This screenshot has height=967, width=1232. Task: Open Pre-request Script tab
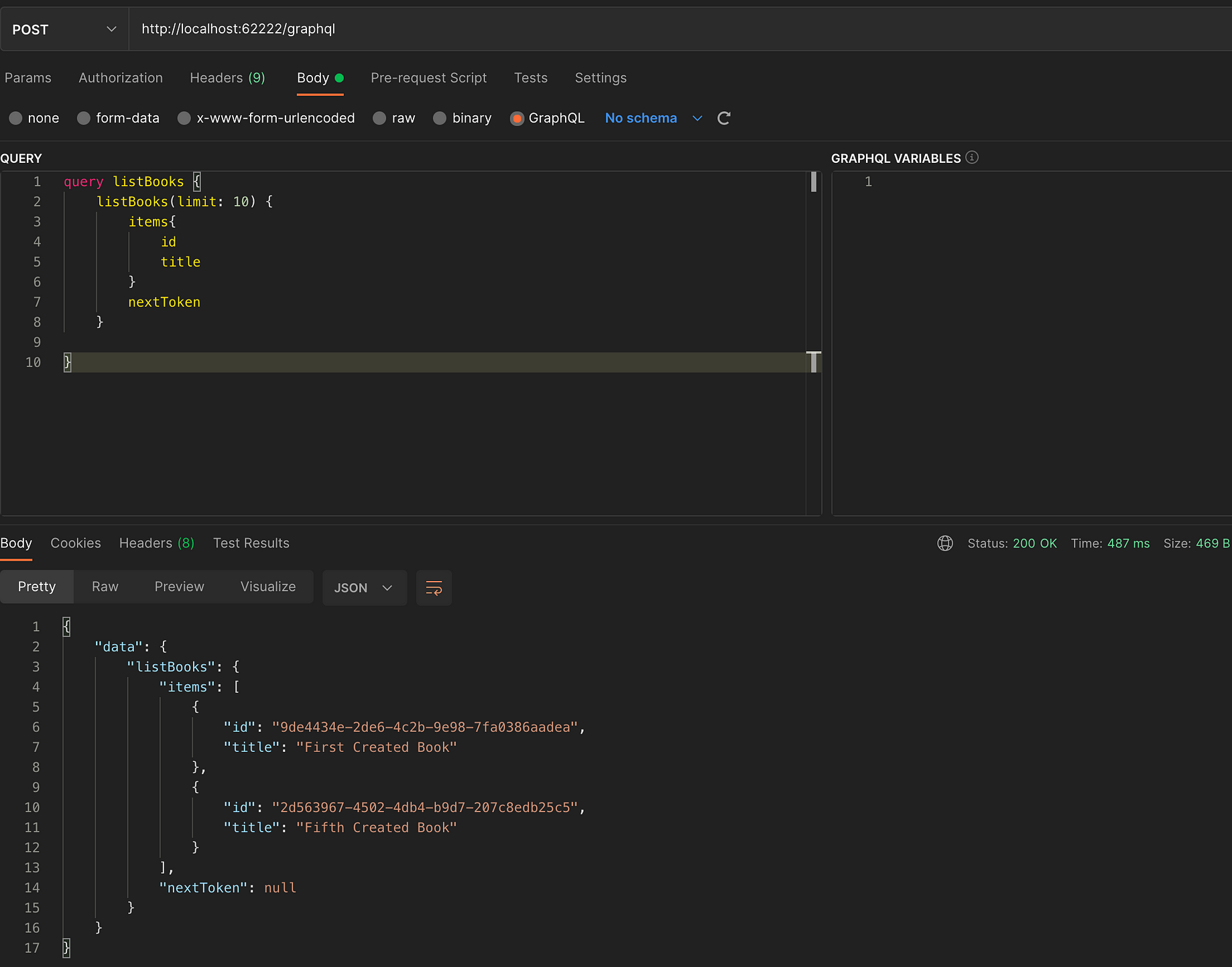point(428,78)
